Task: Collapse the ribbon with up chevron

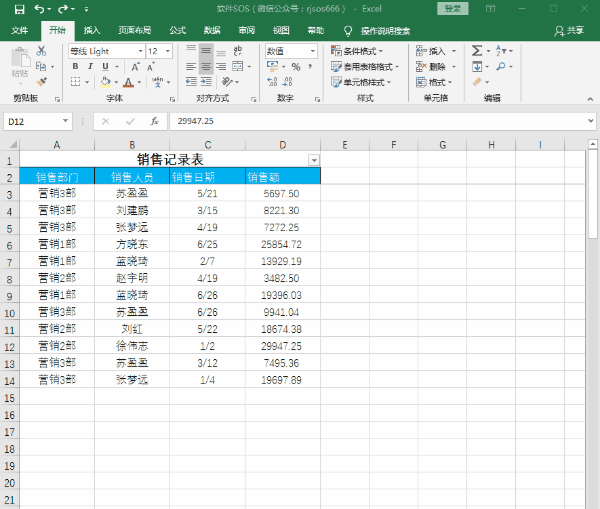Action: click(590, 99)
